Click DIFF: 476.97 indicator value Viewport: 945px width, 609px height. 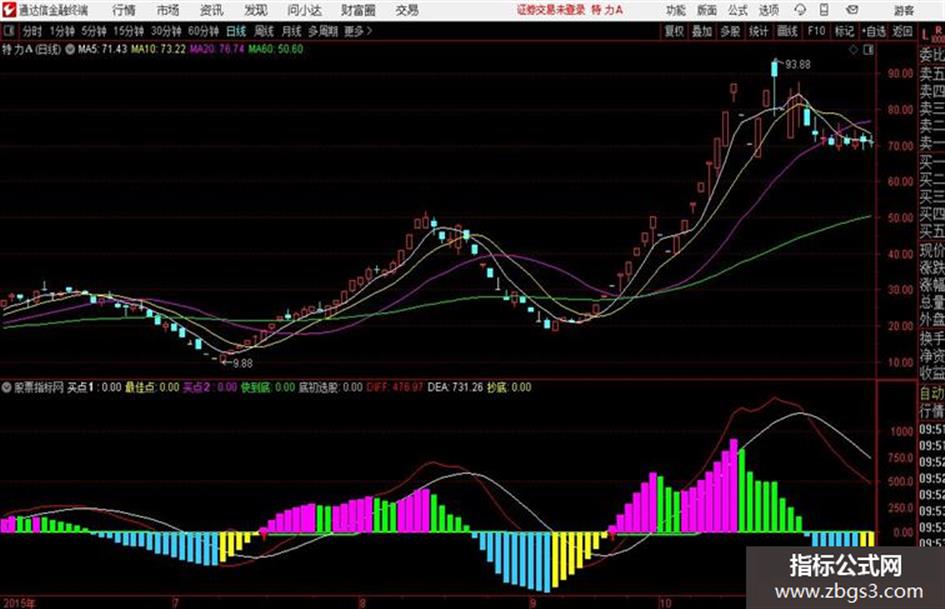coord(395,387)
